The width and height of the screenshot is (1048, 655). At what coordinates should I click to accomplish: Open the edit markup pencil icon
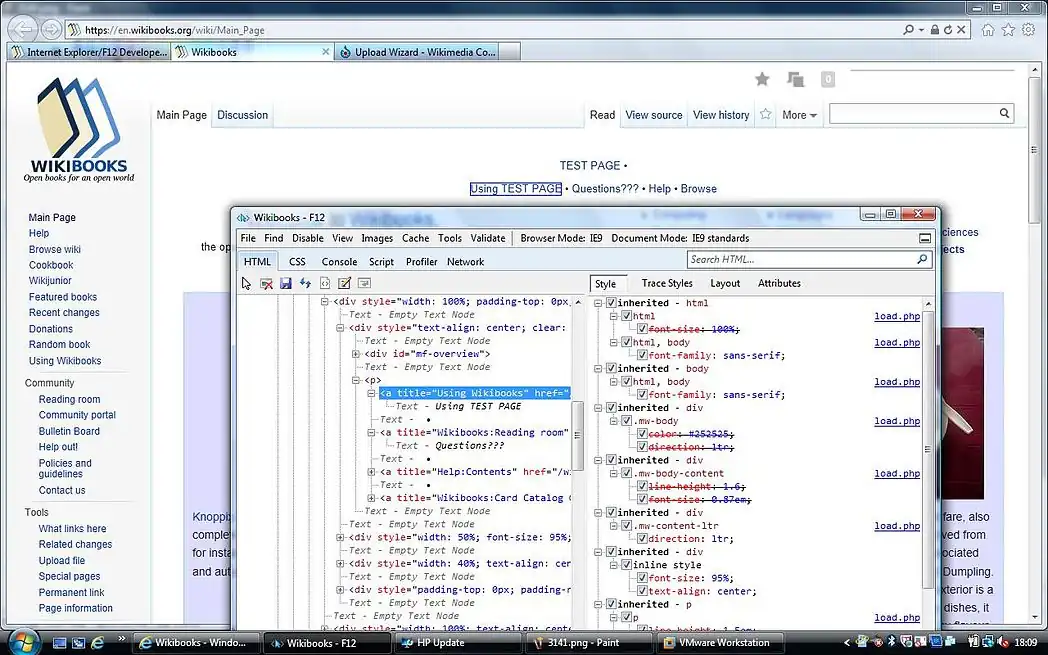click(344, 285)
